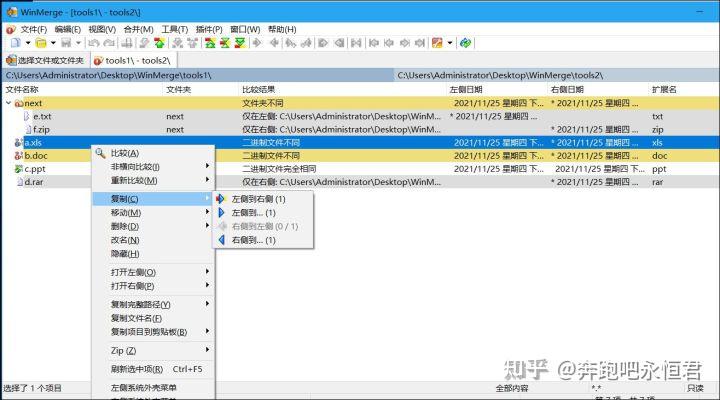This screenshot has height=400, width=720.
Task: Click the left path bar showing tools1\
Action: pyautogui.click(x=198, y=75)
